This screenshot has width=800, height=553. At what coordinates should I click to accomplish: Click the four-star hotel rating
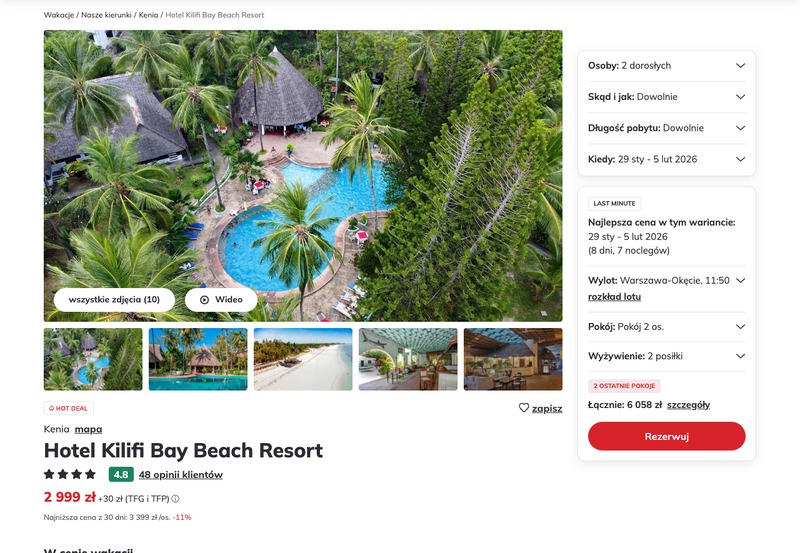tap(70, 474)
